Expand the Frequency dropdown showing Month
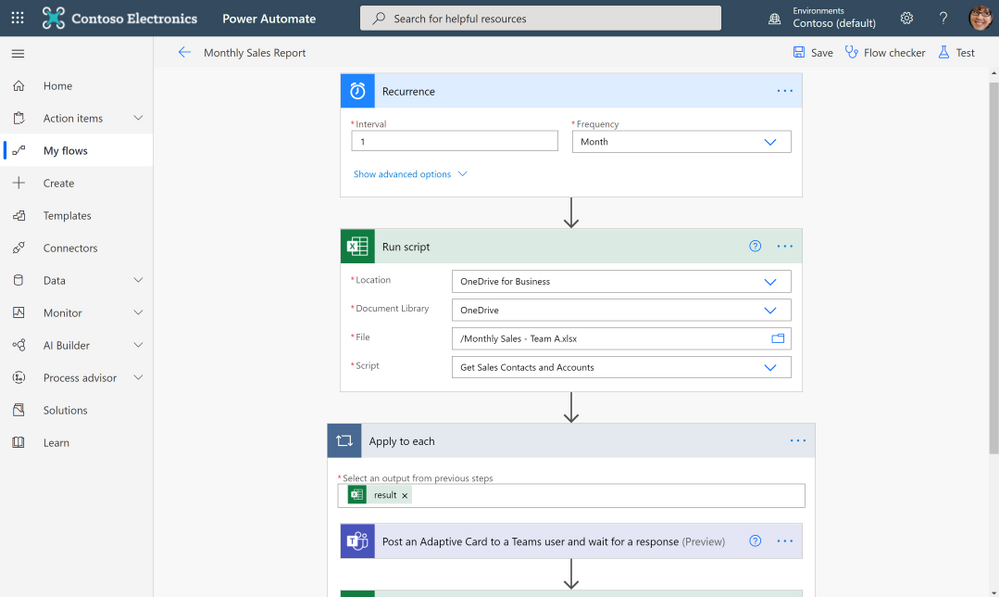The height and width of the screenshot is (597, 999). 770,141
